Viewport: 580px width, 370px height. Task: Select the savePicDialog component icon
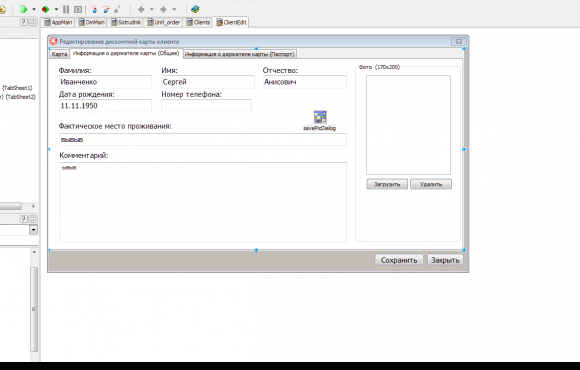click(x=320, y=117)
